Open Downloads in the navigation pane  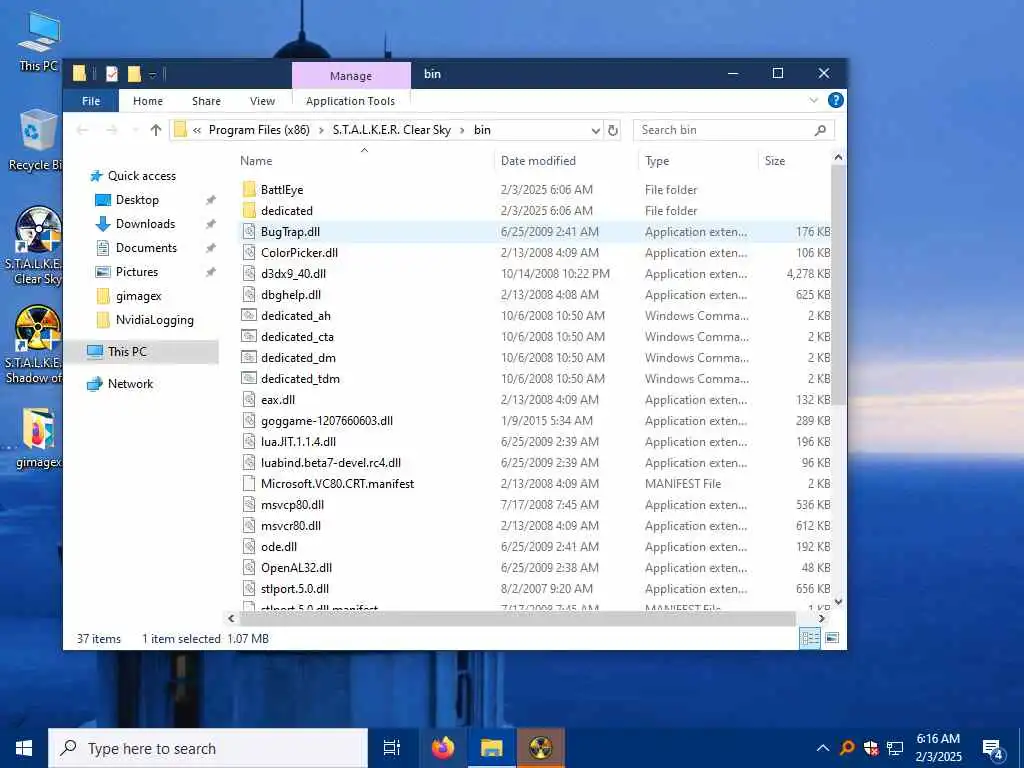click(x=145, y=224)
